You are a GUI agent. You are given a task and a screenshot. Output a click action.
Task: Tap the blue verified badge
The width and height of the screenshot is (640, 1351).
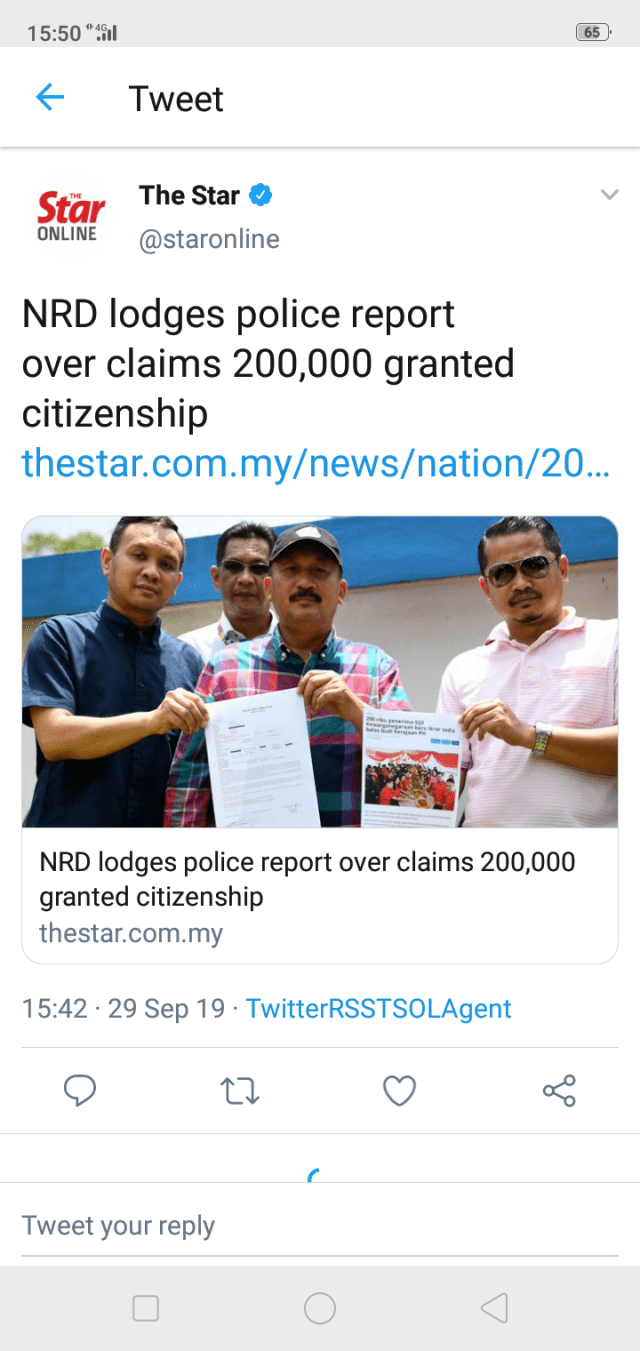click(260, 195)
